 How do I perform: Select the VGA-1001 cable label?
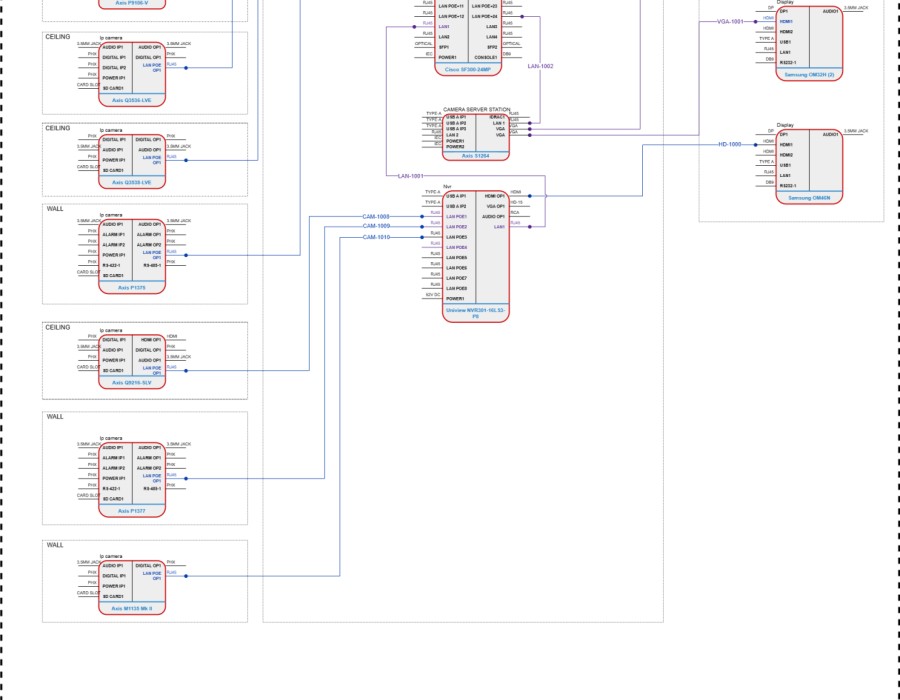click(x=730, y=21)
